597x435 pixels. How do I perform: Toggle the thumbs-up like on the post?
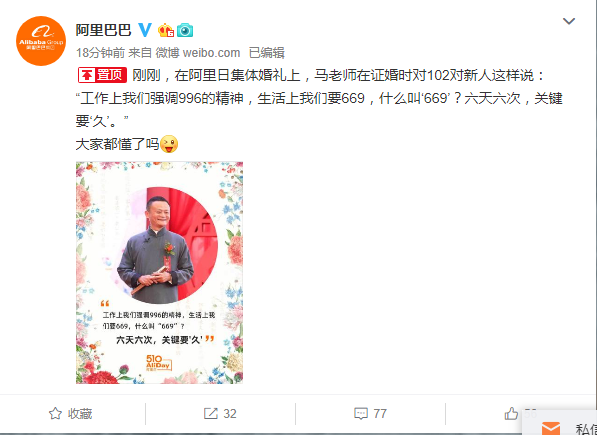(x=511, y=414)
